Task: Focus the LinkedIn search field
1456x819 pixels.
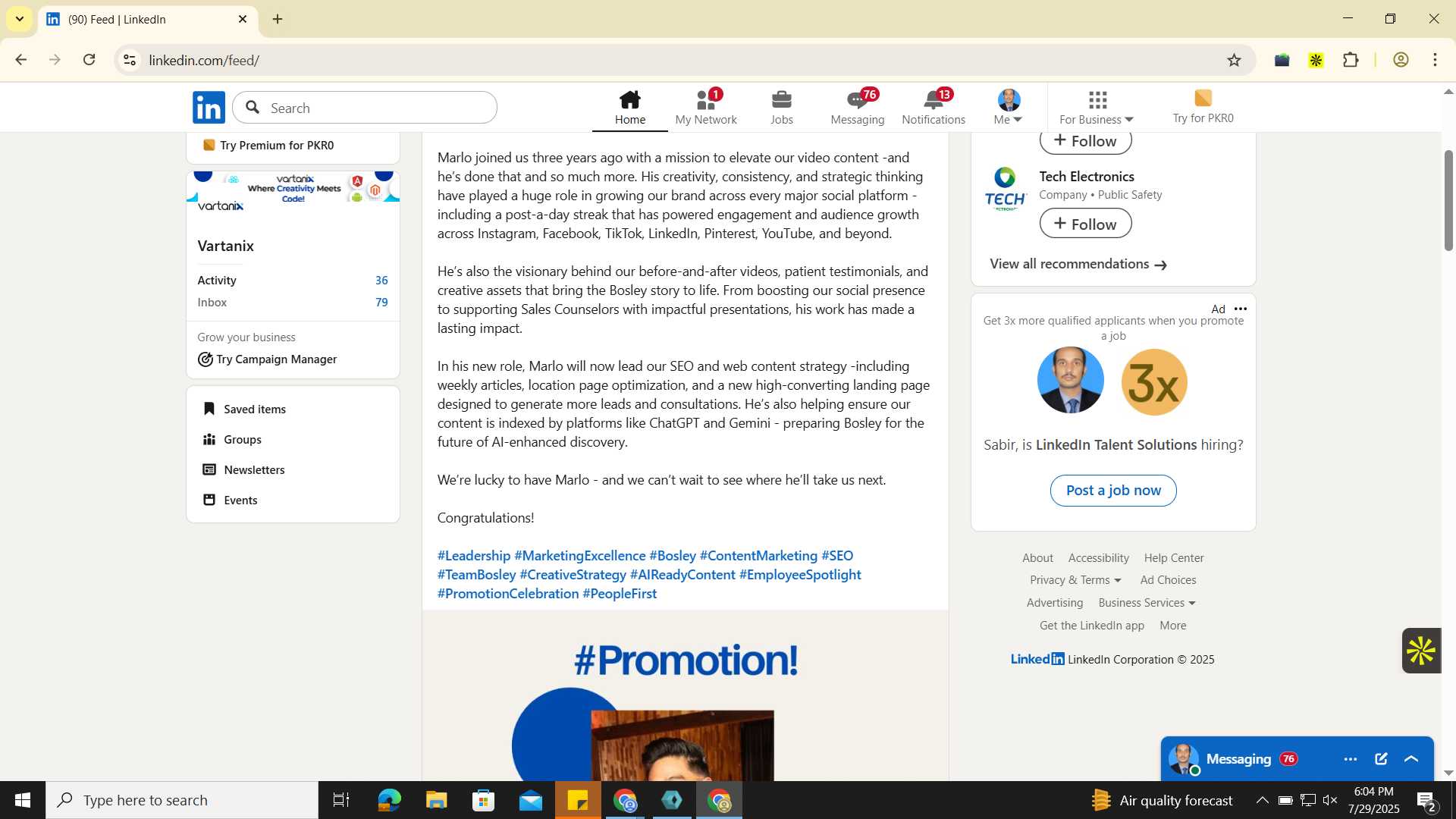Action: point(365,108)
